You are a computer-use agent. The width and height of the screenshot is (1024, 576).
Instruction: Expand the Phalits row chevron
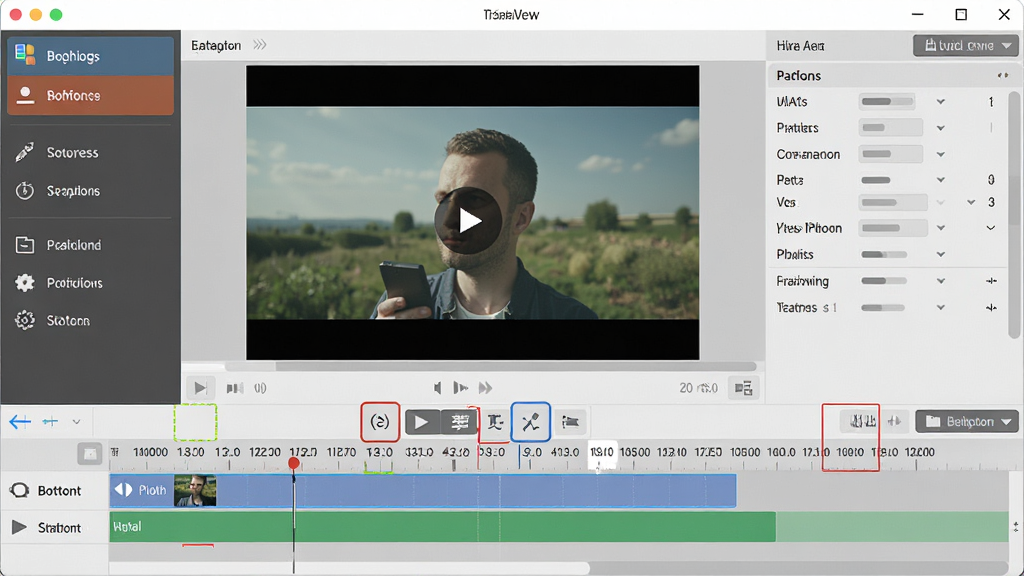coord(940,255)
